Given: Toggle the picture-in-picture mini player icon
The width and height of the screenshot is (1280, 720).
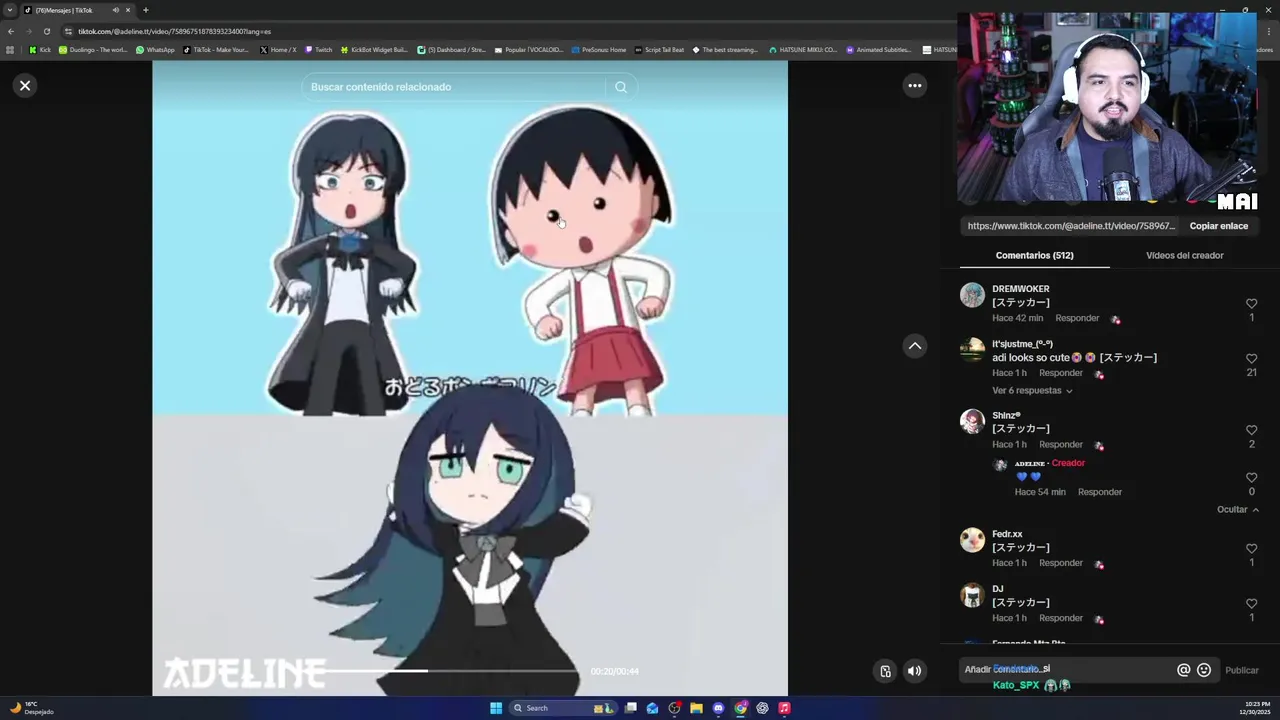Looking at the screenshot, I should pyautogui.click(x=885, y=671).
